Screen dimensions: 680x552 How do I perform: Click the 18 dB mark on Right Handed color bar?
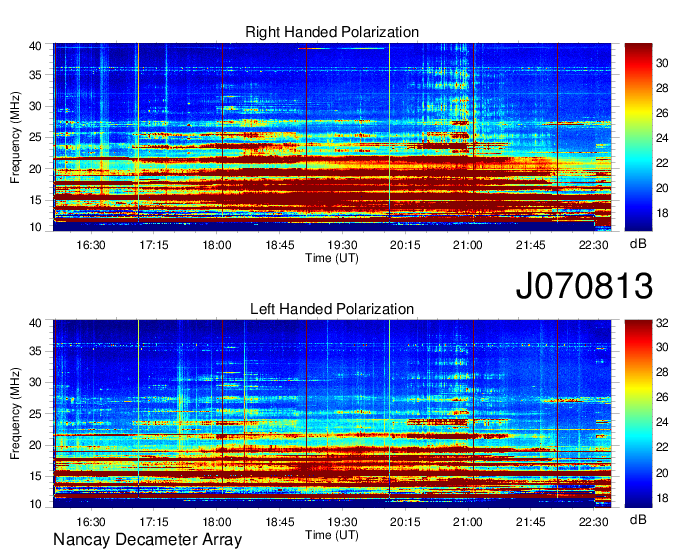click(662, 213)
